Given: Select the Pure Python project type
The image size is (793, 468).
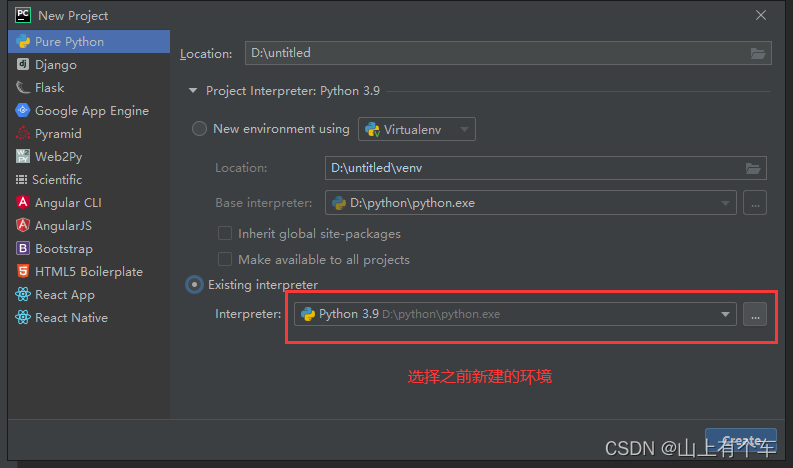Looking at the screenshot, I should coord(89,41).
